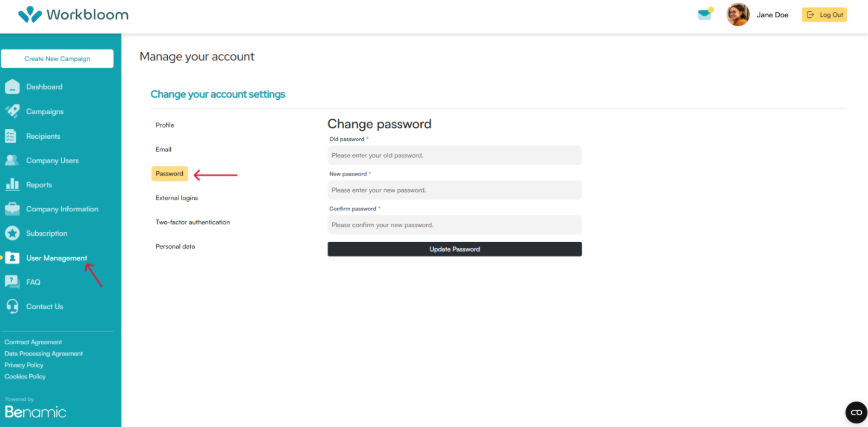Open the Two-factor authentication tab
Screen dimensions: 868x427
tap(193, 222)
